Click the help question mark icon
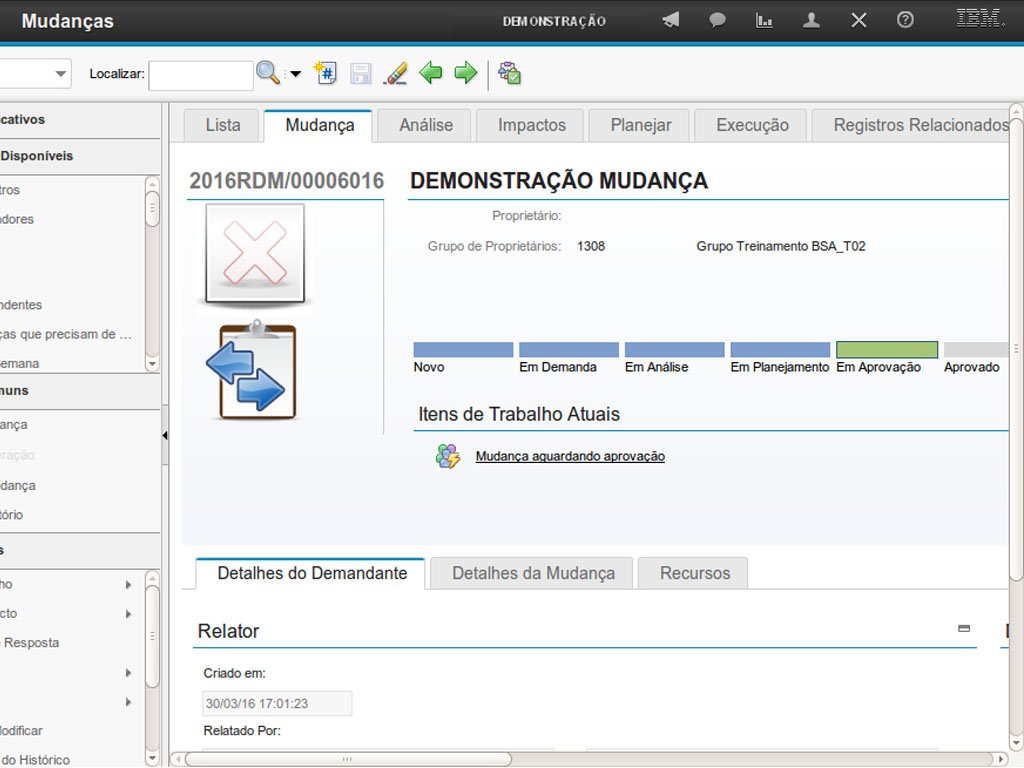Screen dimensions: 1024x768 click(x=905, y=20)
